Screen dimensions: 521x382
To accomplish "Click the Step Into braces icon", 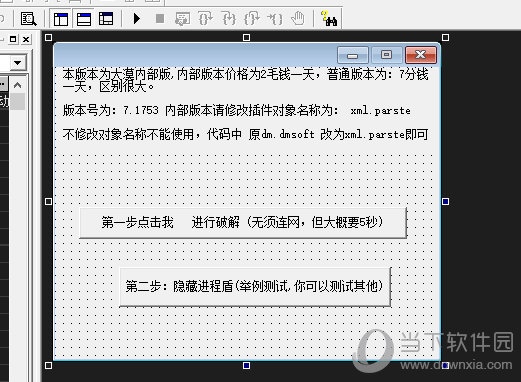I will [206, 18].
